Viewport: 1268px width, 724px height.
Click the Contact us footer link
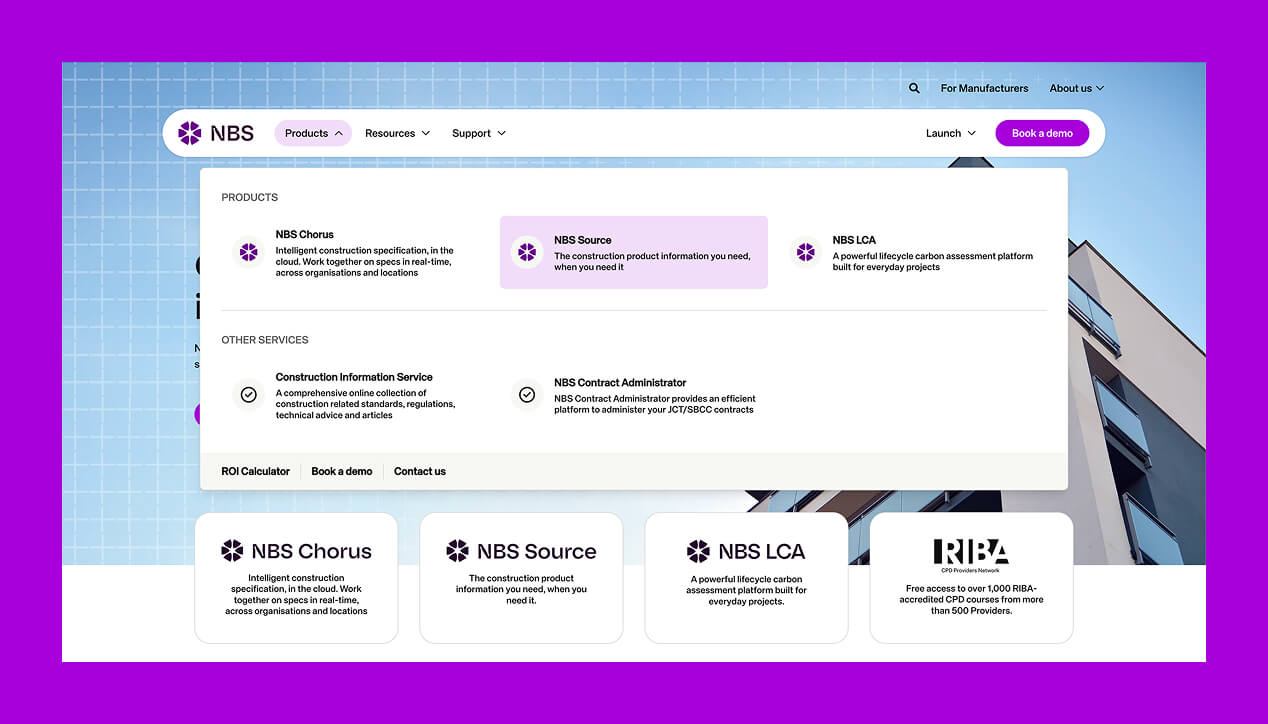[x=420, y=471]
